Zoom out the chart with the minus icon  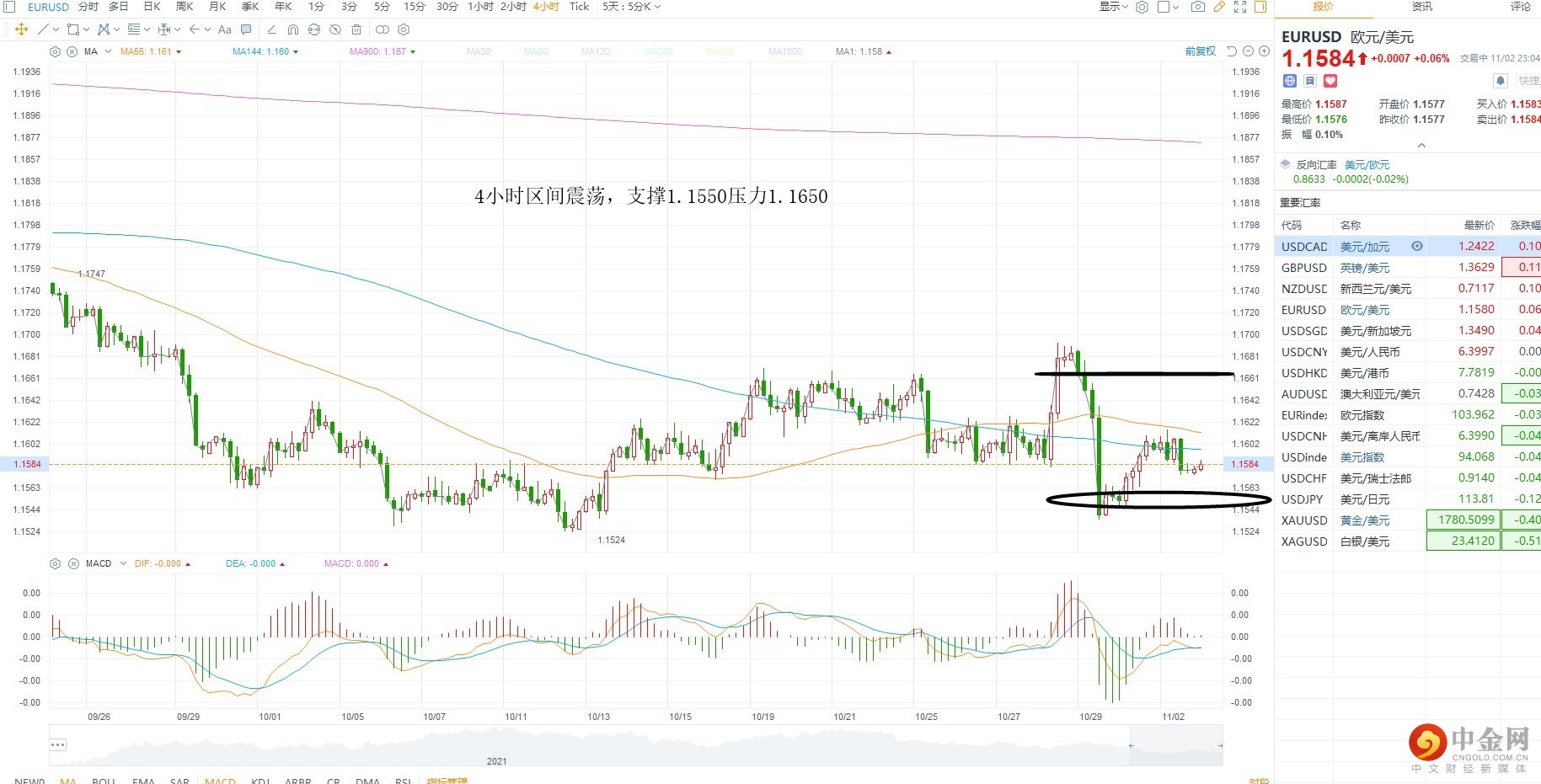tap(1248, 51)
